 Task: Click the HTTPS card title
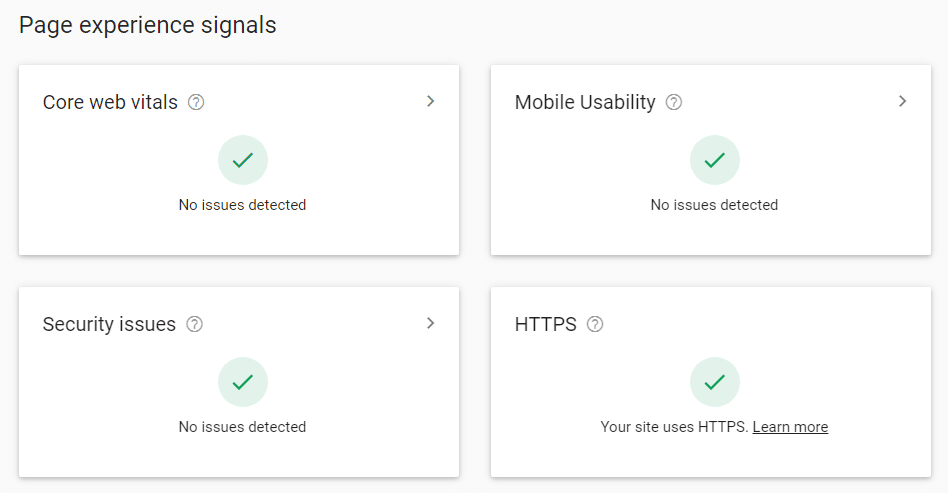point(545,324)
